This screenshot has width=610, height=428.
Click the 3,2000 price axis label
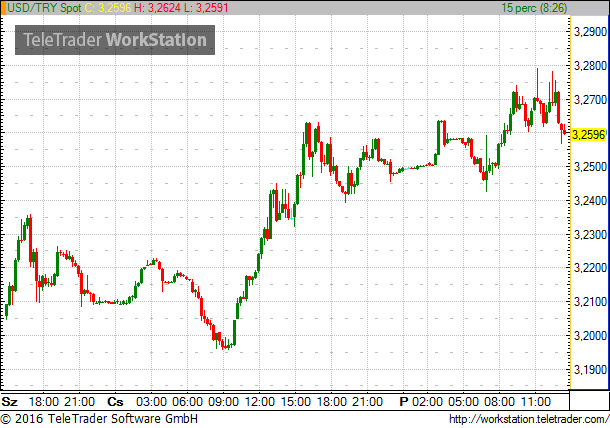(x=590, y=335)
